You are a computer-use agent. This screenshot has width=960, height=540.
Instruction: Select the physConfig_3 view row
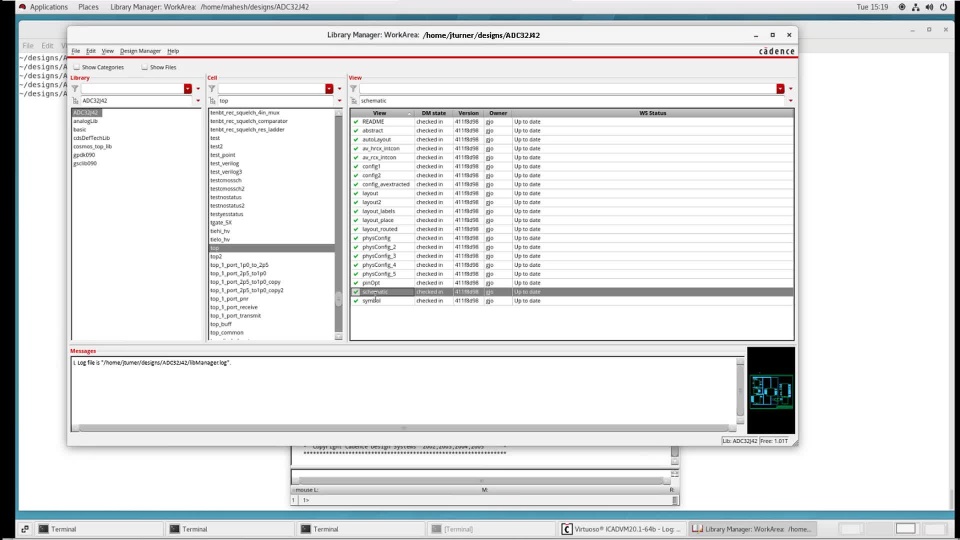572,256
